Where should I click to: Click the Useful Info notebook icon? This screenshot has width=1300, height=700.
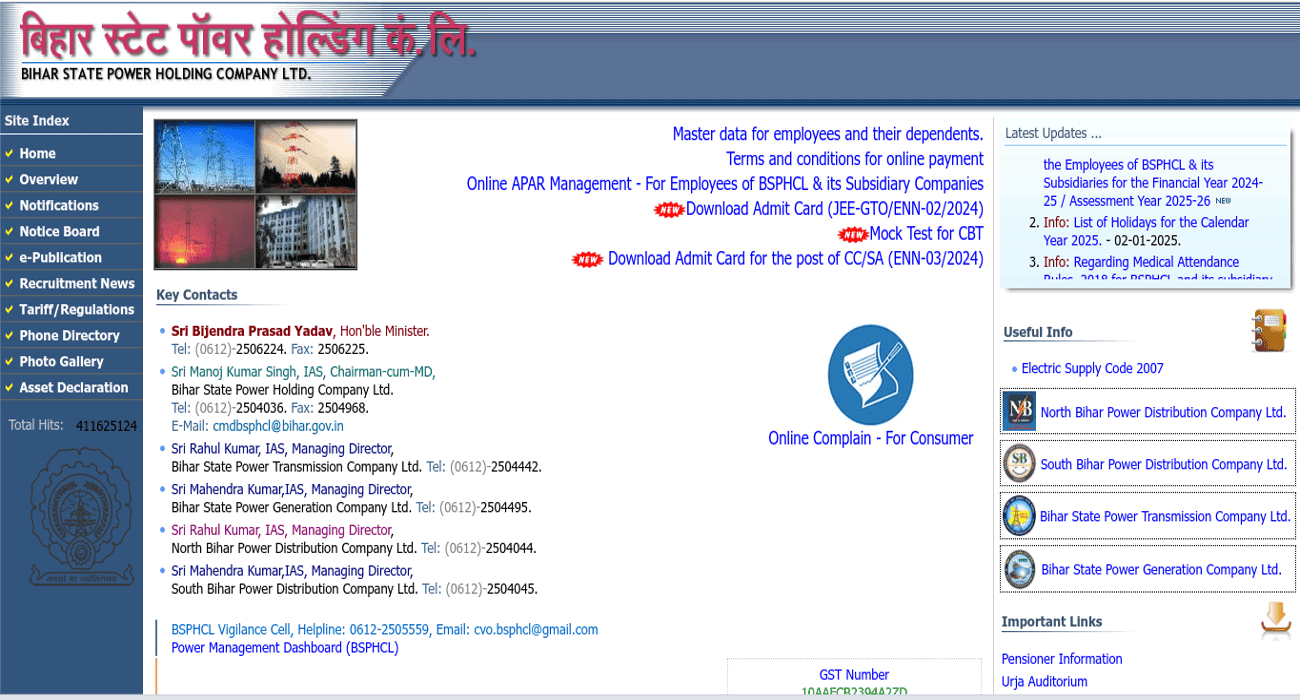pyautogui.click(x=1268, y=331)
